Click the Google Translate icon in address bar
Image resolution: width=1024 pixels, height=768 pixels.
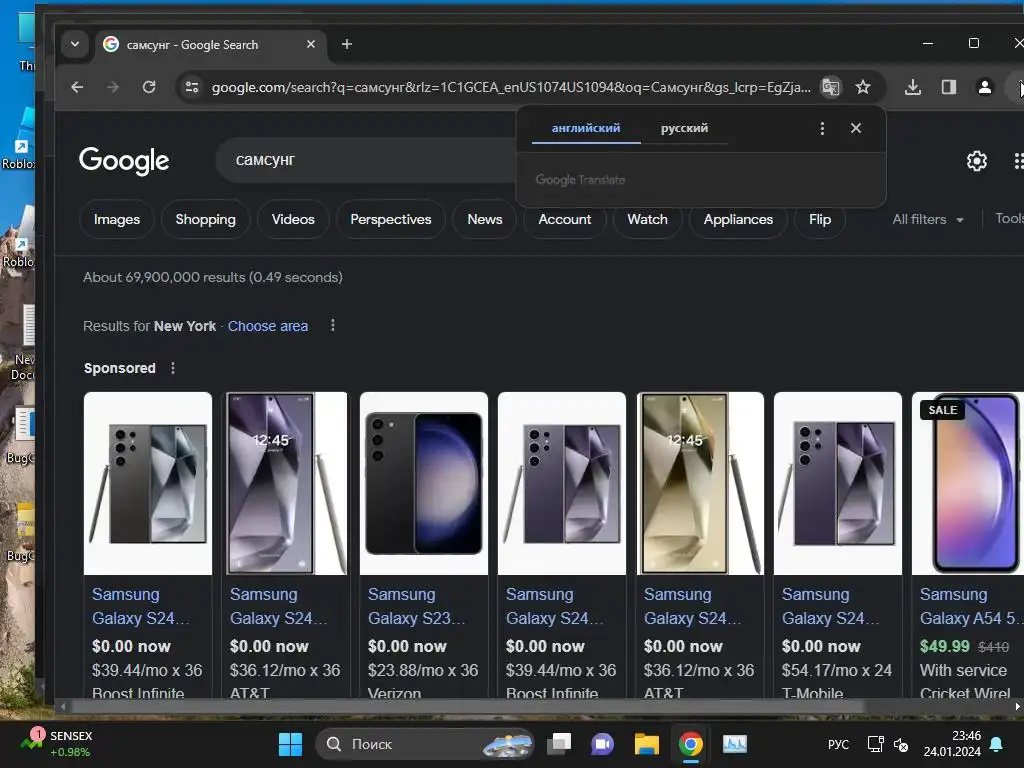point(831,87)
